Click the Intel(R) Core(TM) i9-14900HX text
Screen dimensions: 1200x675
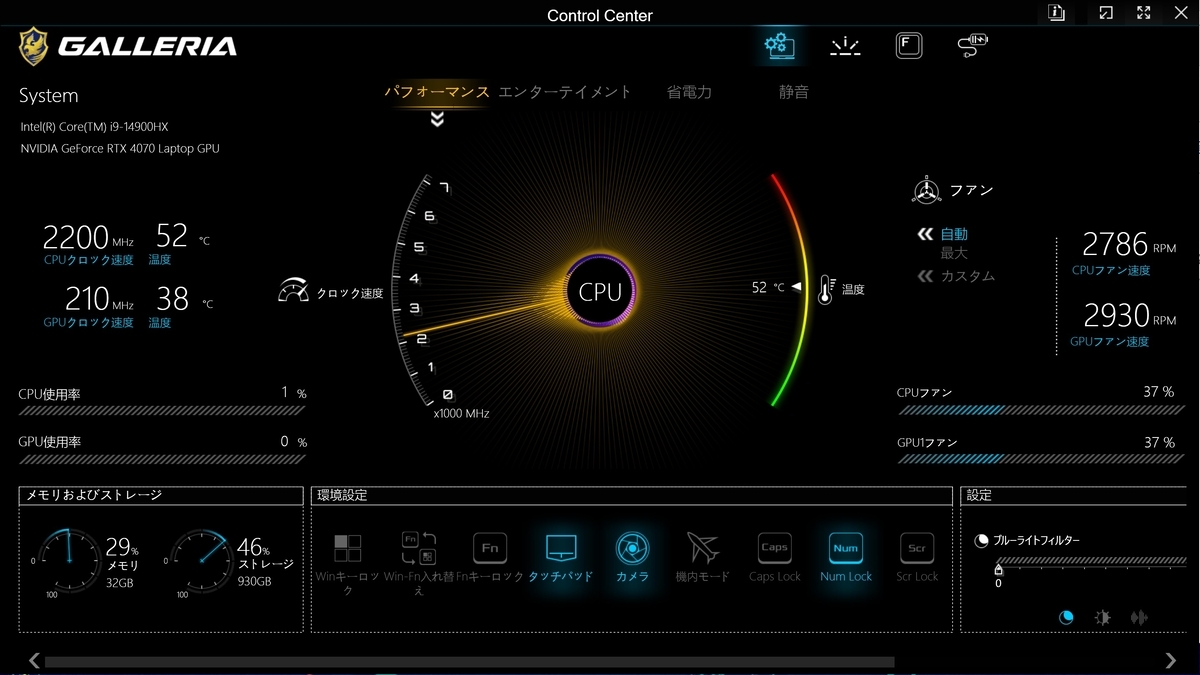94,127
